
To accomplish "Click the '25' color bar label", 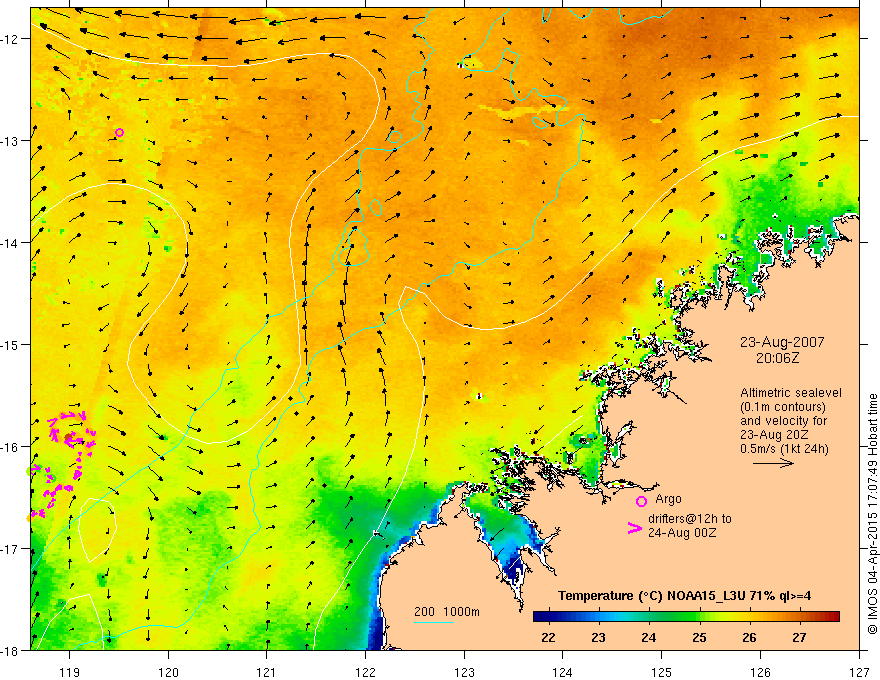I will [x=699, y=637].
